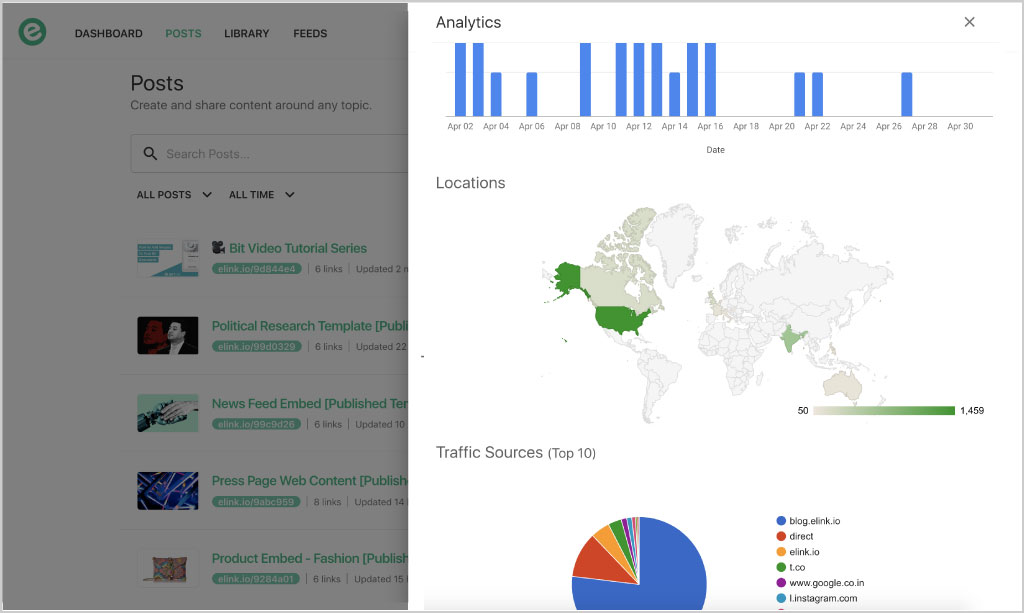The height and width of the screenshot is (613, 1024).
Task: Click the Apr 27 bar in chart
Action: point(906,94)
